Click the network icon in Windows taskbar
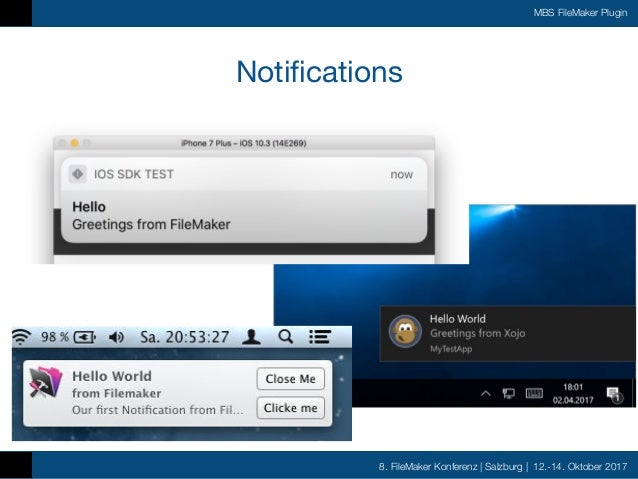 pos(508,394)
